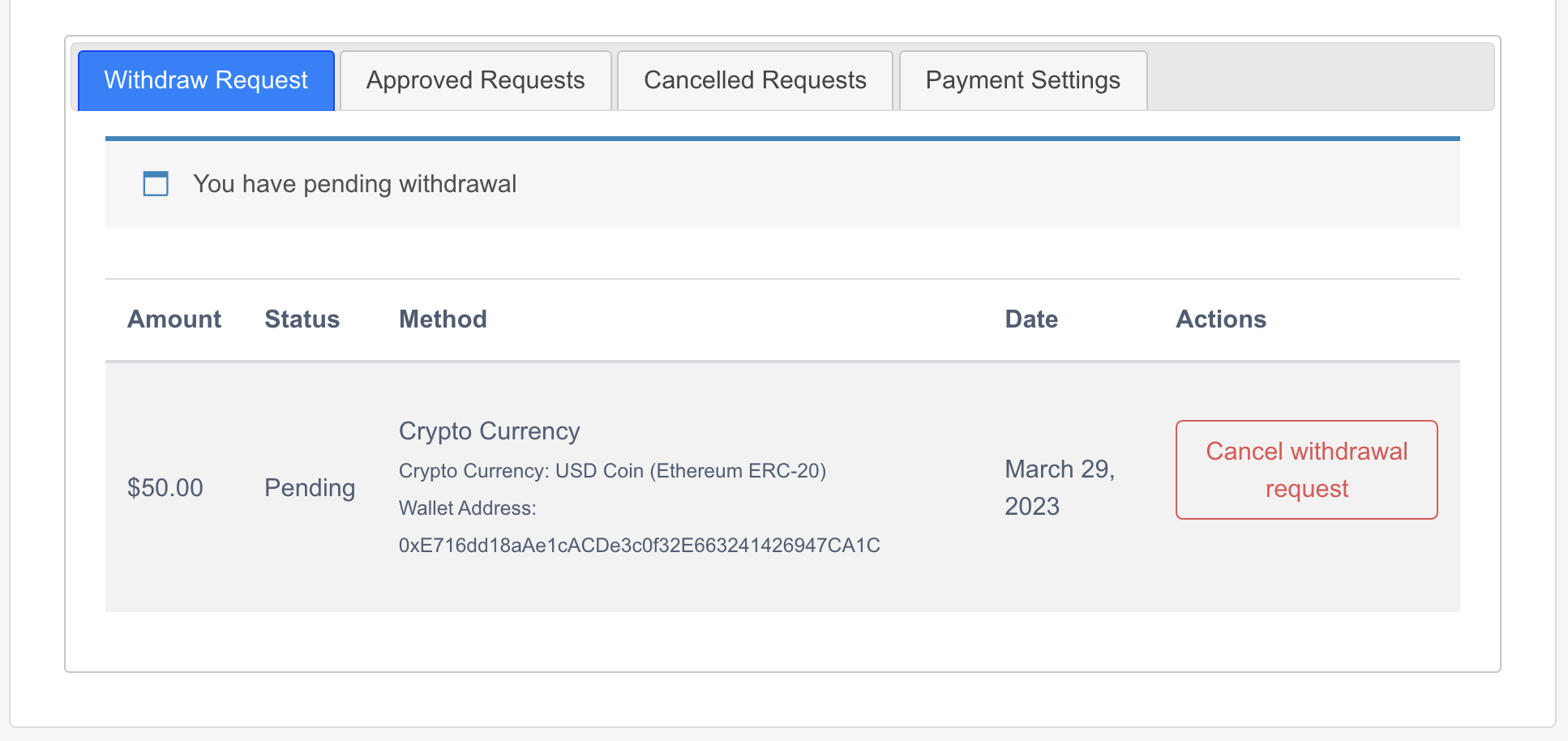Click the Amount column header
1568x741 pixels.
tap(174, 319)
